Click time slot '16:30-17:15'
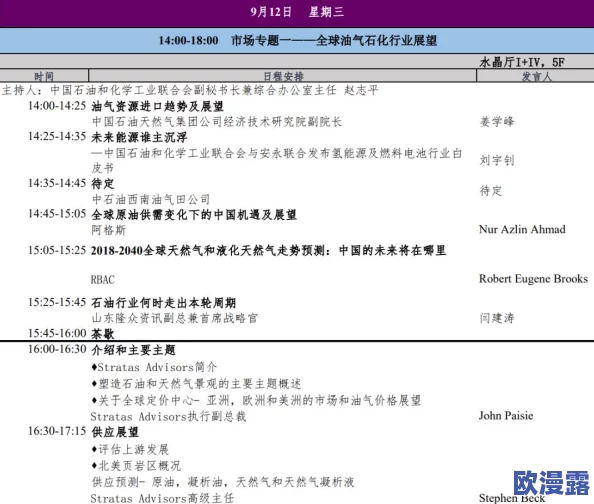Viewport: 594px width, 504px height. pos(57,431)
